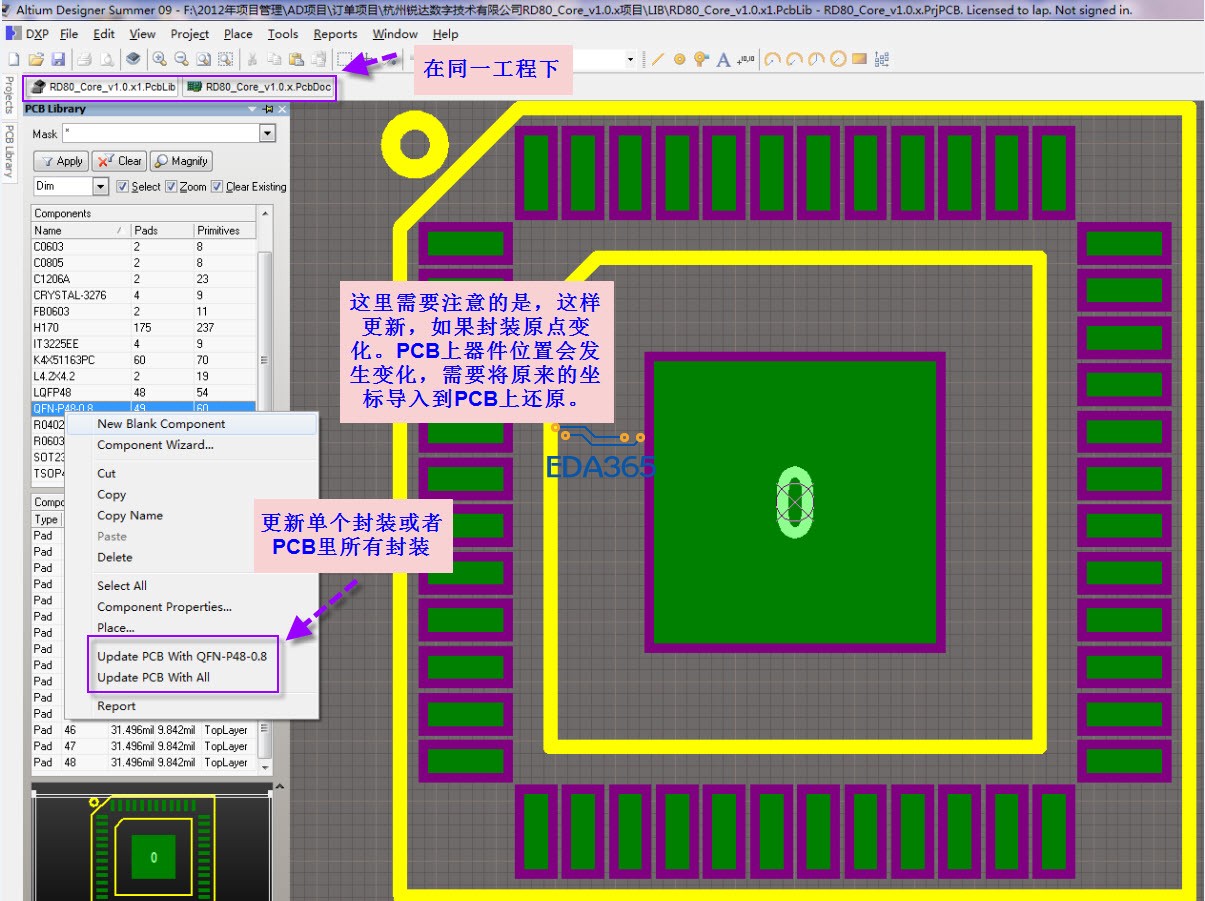Select the Place String text tool
This screenshot has width=1205, height=901.
pyautogui.click(x=724, y=59)
